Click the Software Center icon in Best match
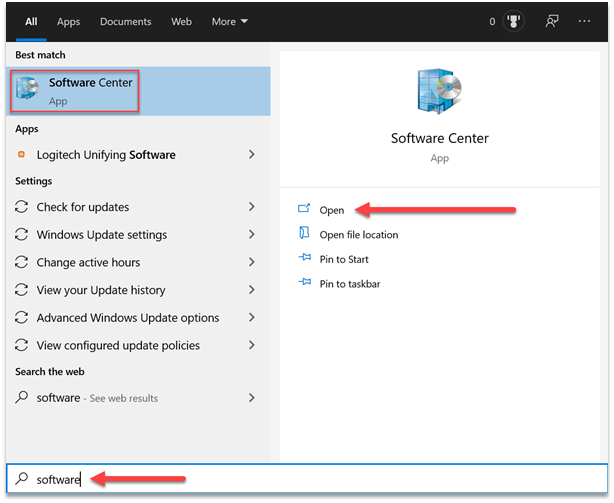 (29, 92)
